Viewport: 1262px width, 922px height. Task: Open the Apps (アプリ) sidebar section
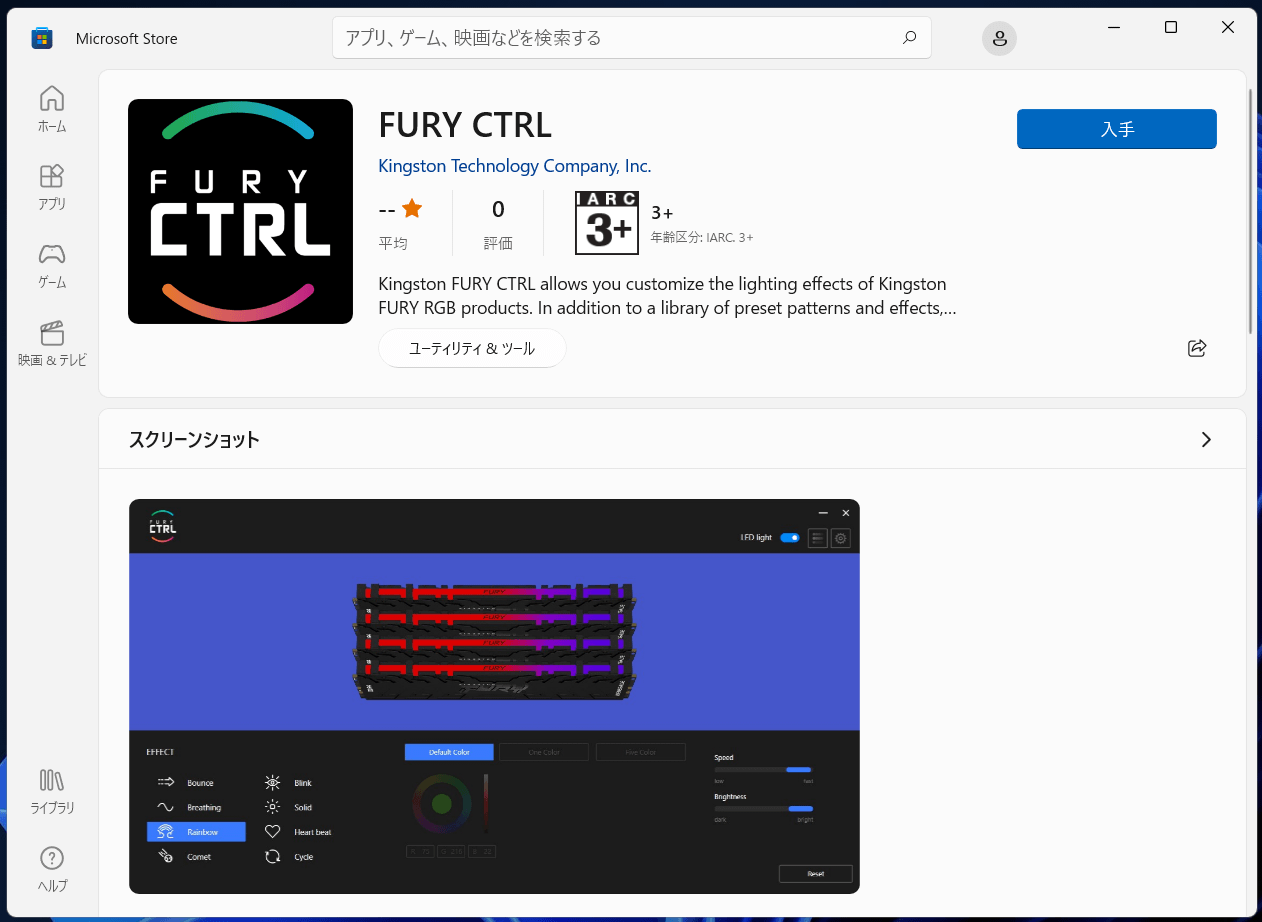(x=52, y=187)
